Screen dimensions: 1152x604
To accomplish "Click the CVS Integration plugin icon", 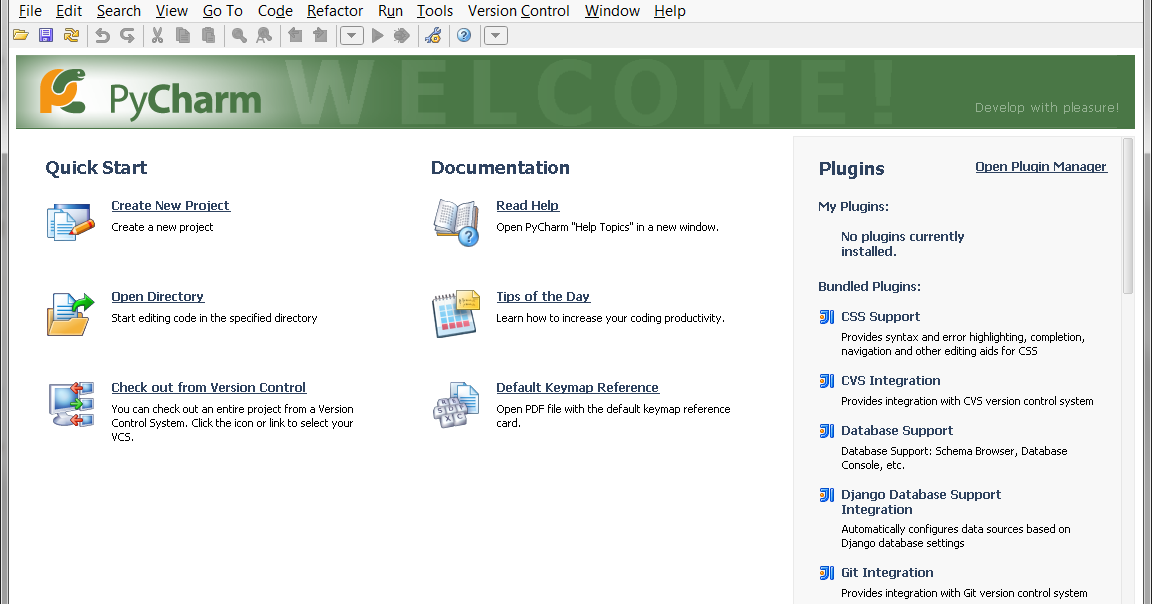I will tap(827, 381).
